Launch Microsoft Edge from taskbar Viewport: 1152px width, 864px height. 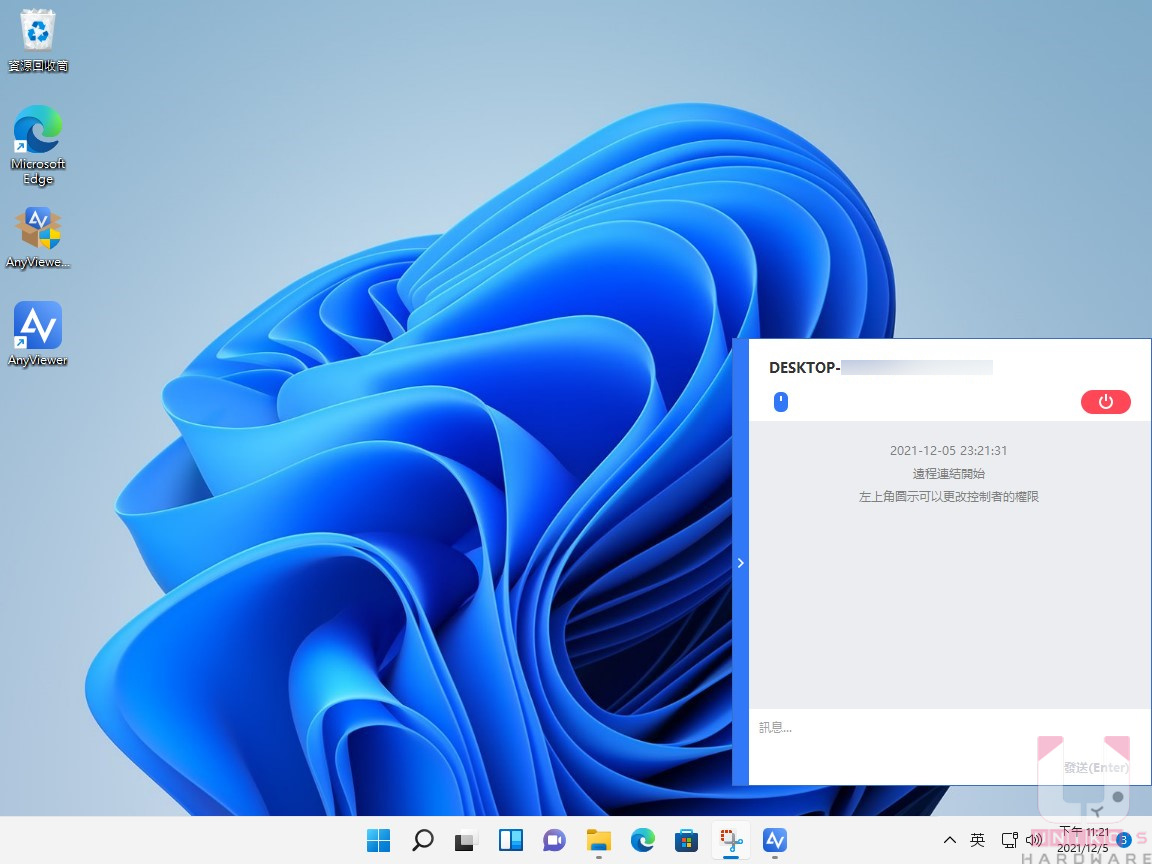point(643,840)
